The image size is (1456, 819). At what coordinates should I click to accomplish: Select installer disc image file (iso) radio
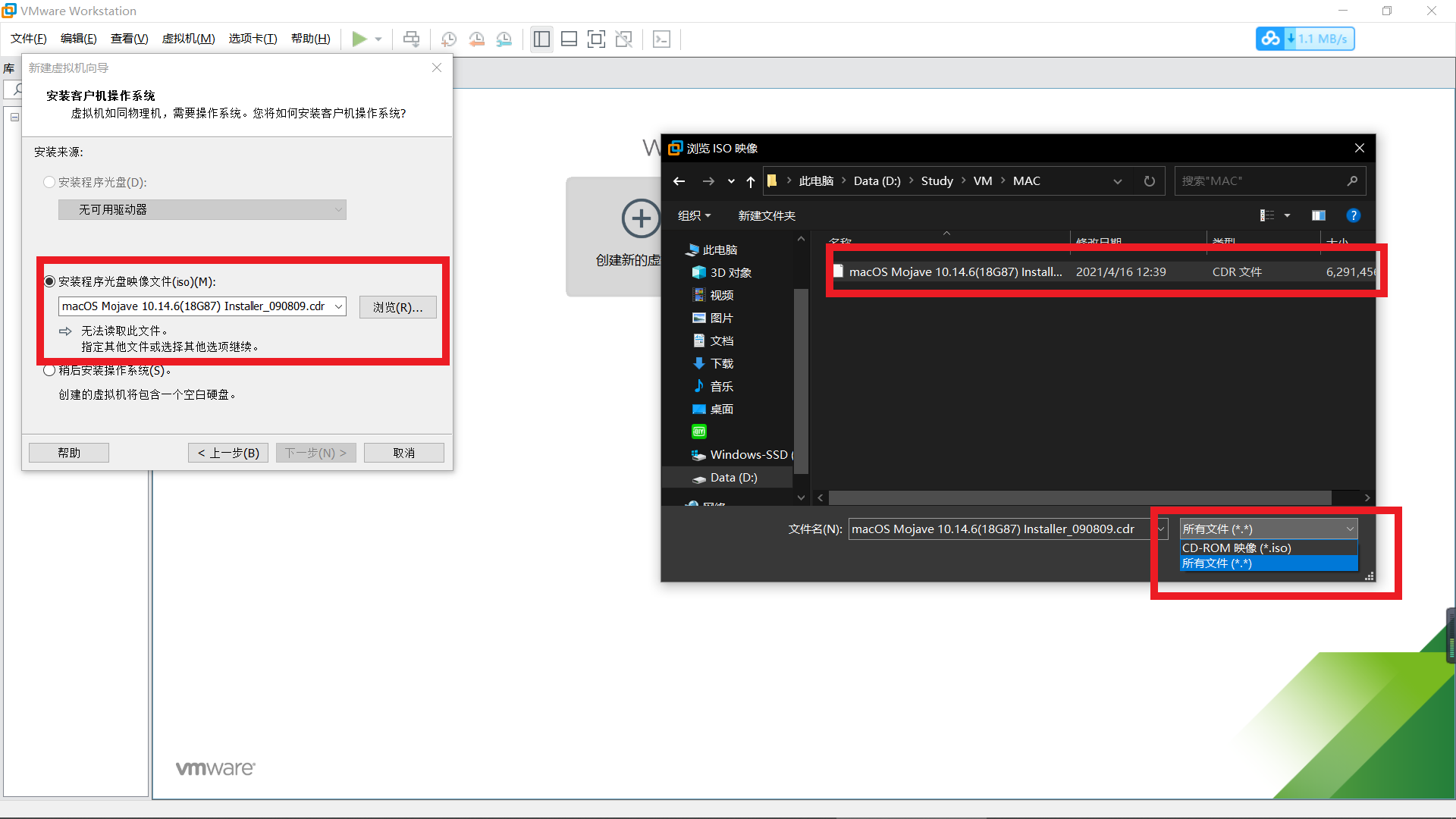[x=50, y=281]
